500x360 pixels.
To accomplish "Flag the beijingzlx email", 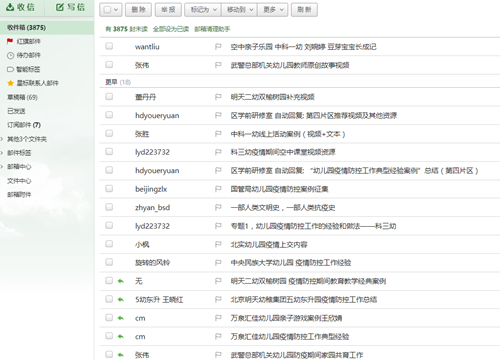I will click(218, 189).
